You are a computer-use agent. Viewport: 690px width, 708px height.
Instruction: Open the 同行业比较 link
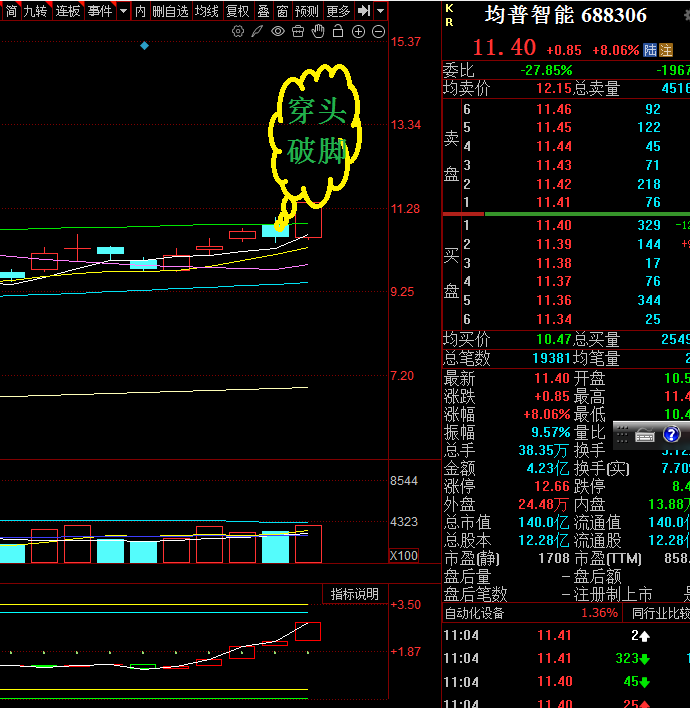pyautogui.click(x=660, y=613)
